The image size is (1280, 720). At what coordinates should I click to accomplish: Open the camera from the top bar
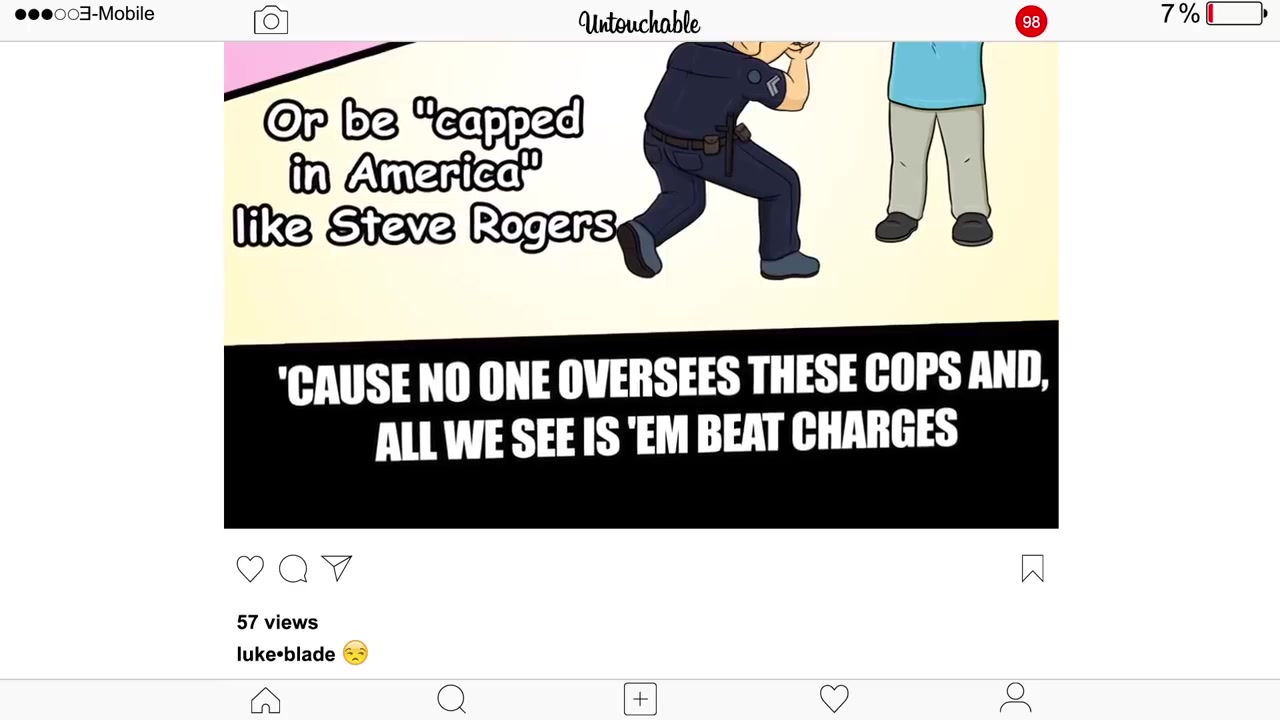271,21
